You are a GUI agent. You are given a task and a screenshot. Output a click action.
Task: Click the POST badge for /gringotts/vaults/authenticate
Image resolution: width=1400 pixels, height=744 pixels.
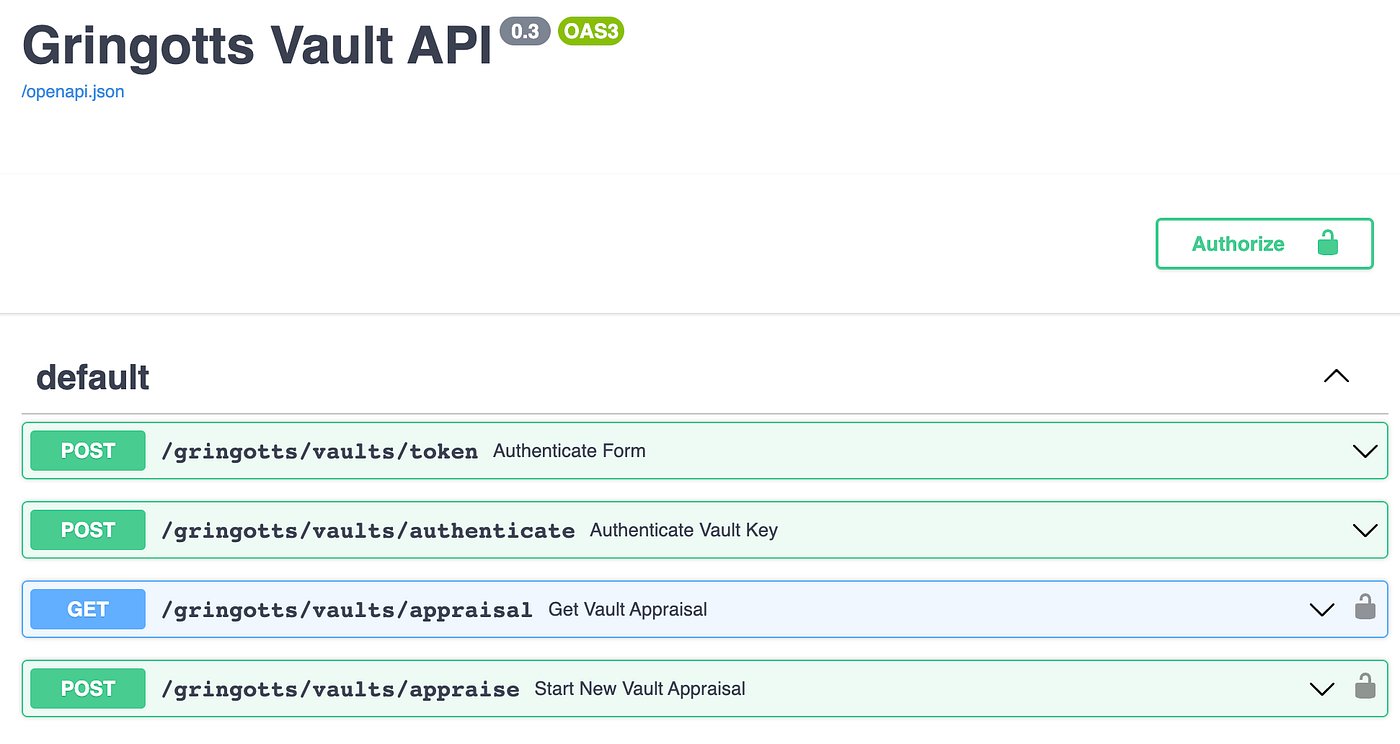click(88, 530)
